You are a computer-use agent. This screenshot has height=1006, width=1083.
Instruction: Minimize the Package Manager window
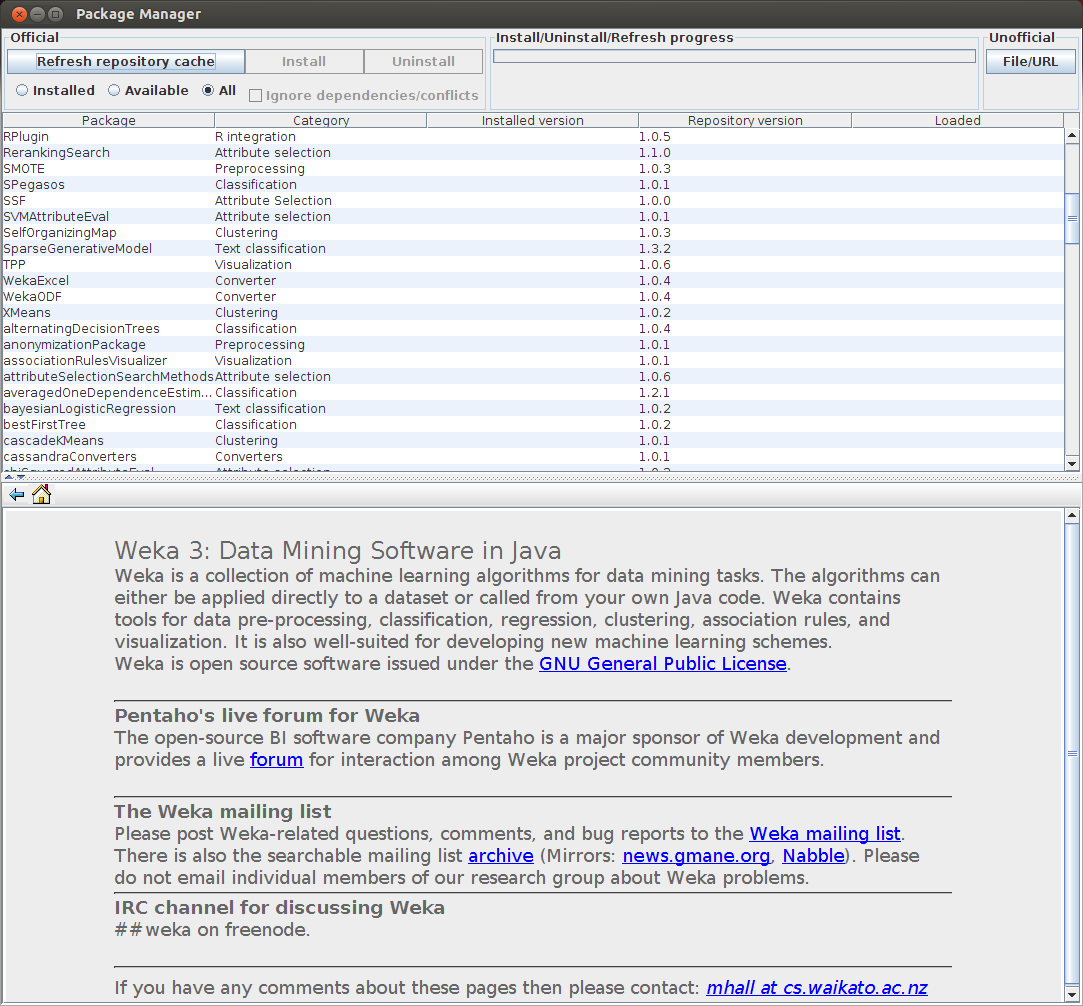pyautogui.click(x=37, y=14)
